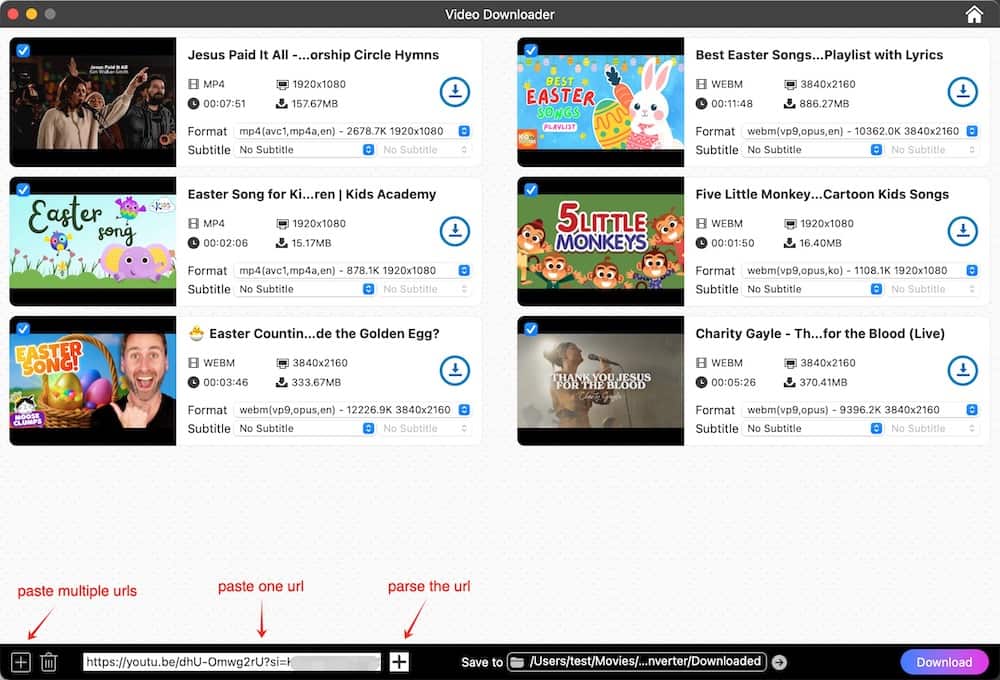Screen dimensions: 1000x680
Task: Click the URL input field
Action: coord(231,662)
